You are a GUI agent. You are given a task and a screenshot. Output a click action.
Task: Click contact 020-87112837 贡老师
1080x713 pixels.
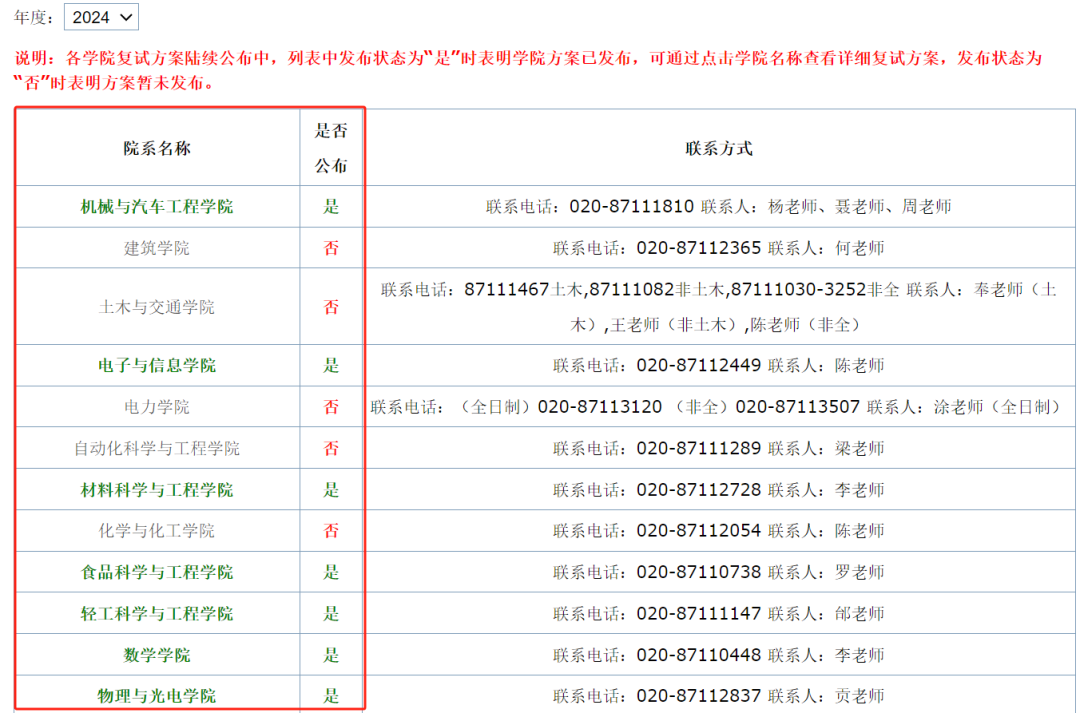[719, 696]
